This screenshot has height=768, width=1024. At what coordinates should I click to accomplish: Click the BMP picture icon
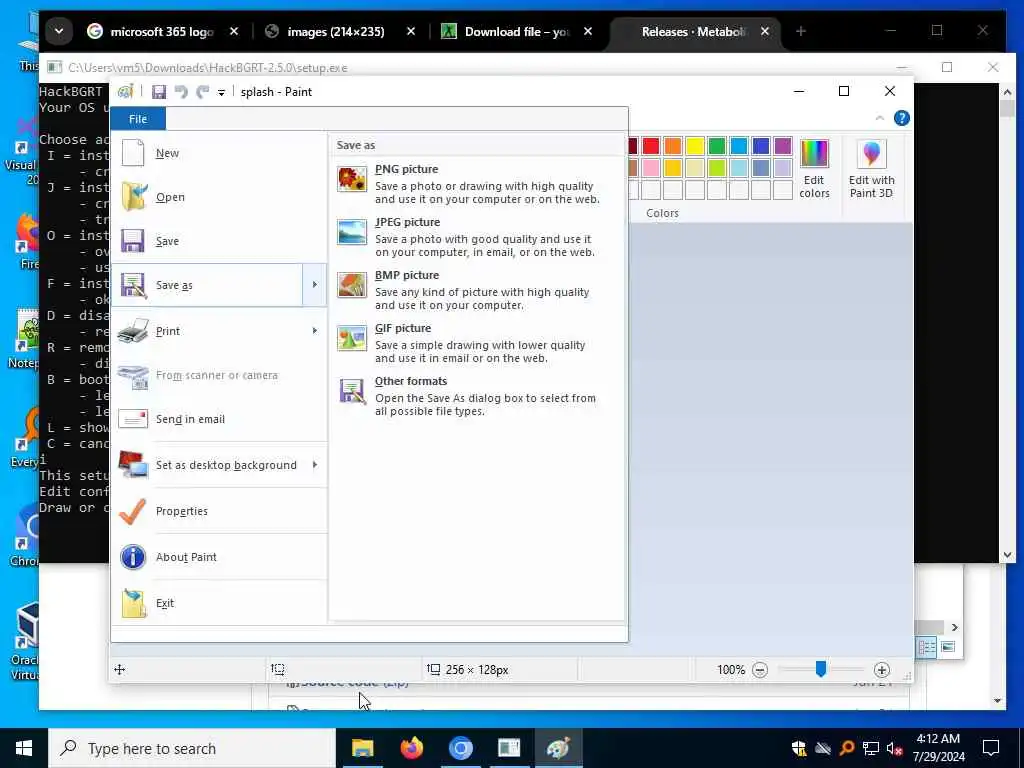point(352,285)
